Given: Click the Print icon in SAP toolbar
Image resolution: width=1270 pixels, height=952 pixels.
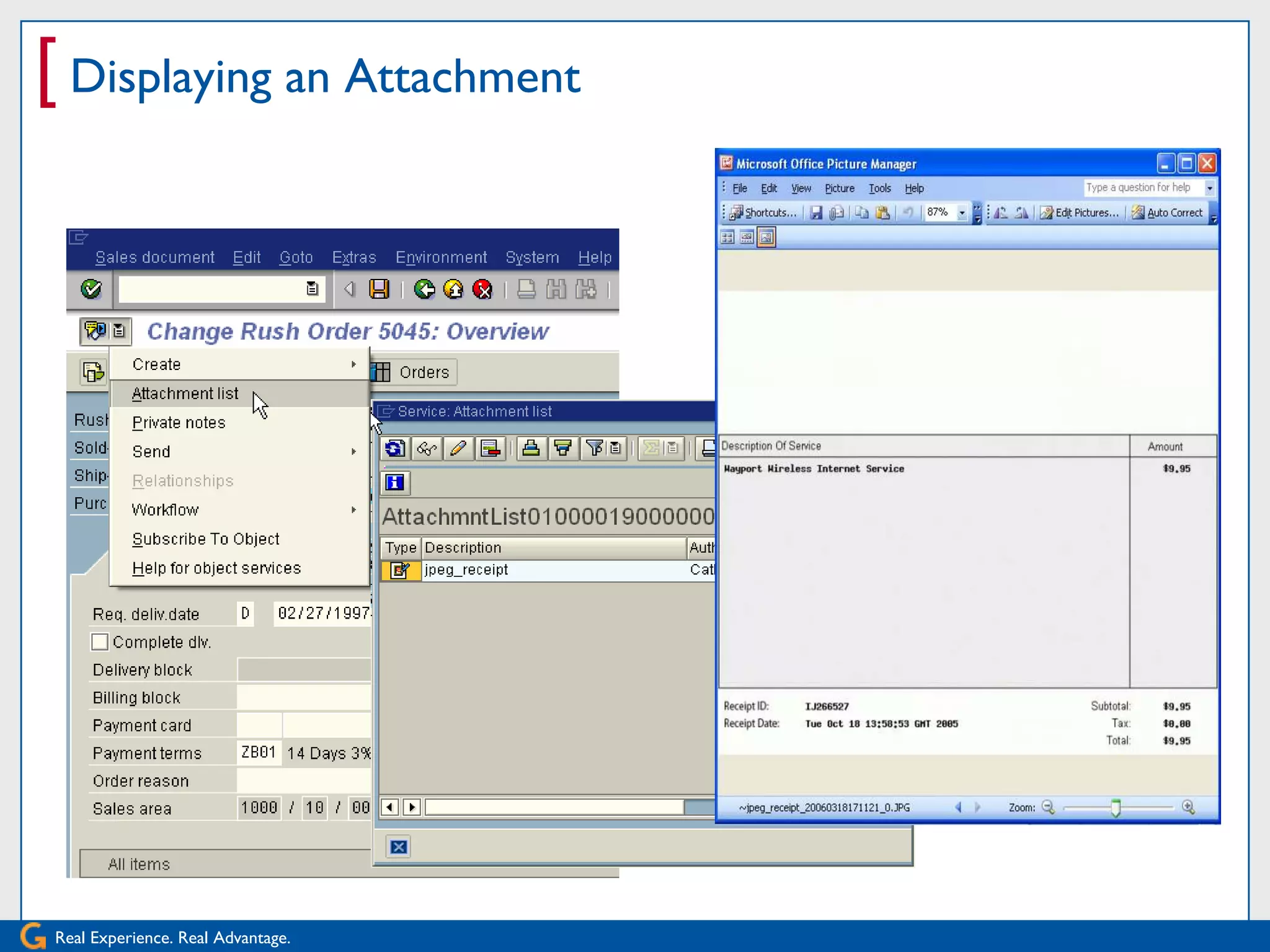Looking at the screenshot, I should click(526, 289).
